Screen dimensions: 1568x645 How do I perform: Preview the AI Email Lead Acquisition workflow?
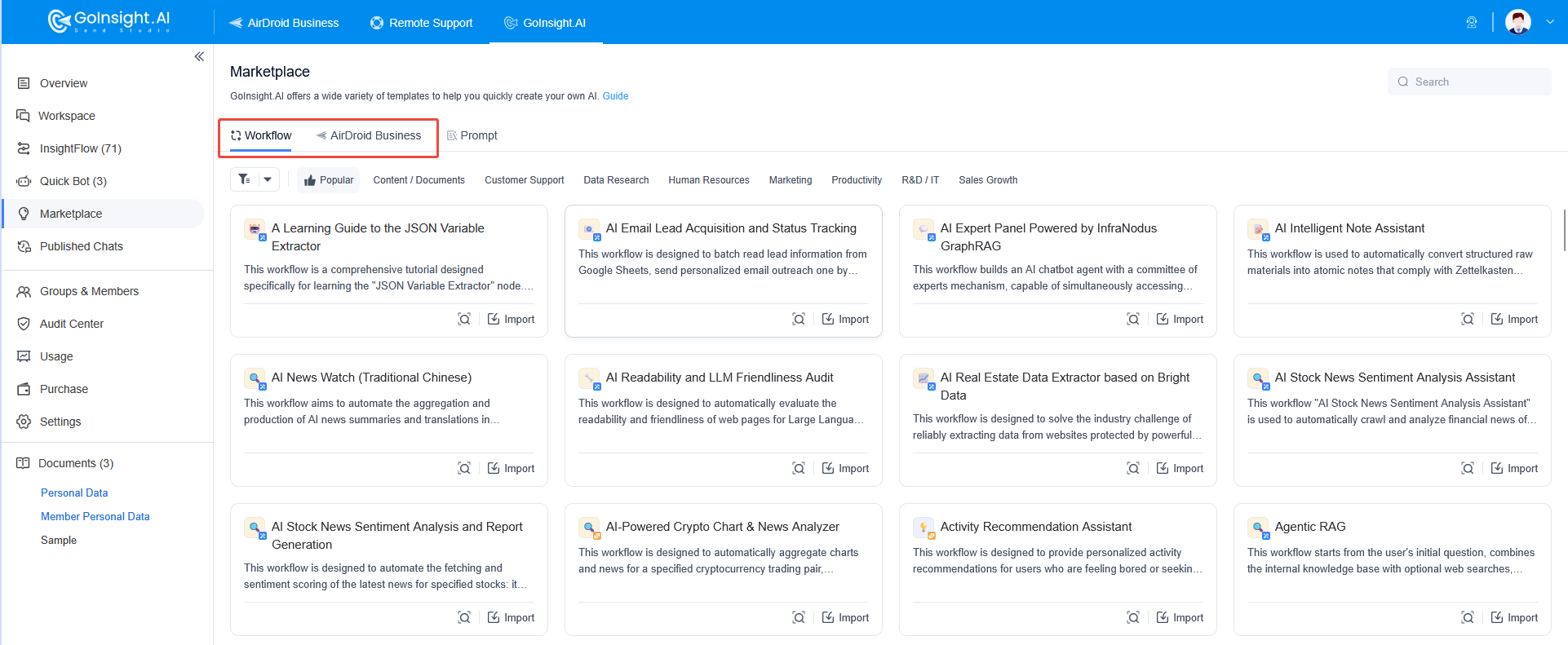tap(799, 319)
